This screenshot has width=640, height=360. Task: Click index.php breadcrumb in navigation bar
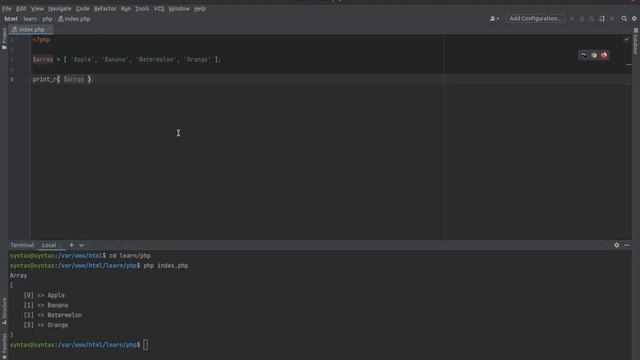74,19
